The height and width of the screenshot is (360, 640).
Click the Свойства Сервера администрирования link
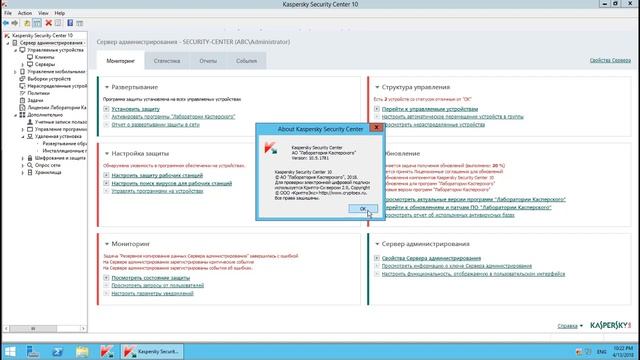(x=431, y=258)
